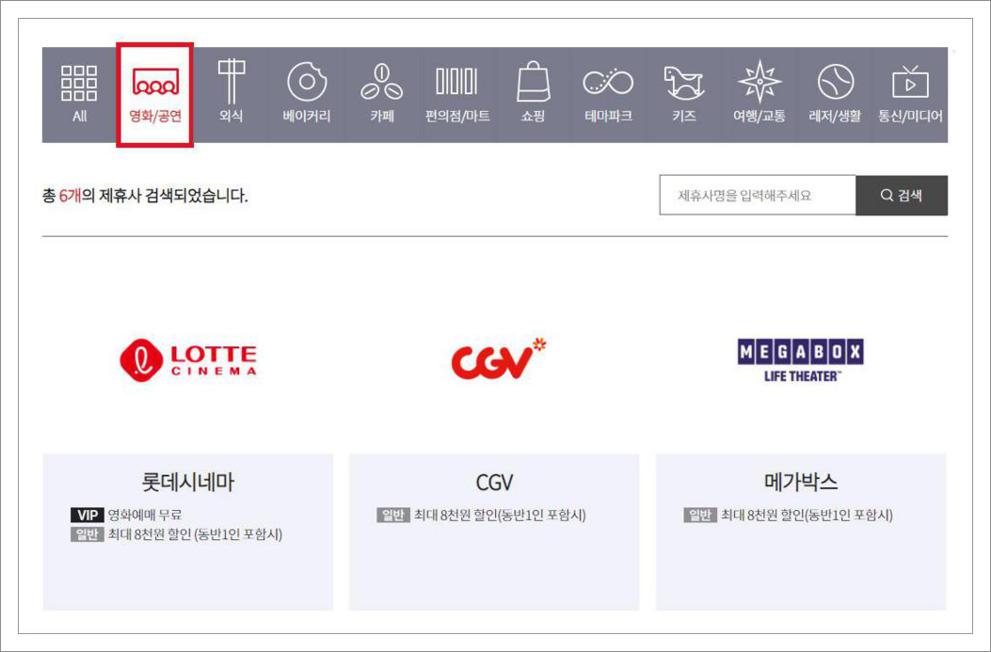Viewport: 991px width, 652px height.
Task: Click the 검색 search button
Action: pyautogui.click(x=901, y=195)
